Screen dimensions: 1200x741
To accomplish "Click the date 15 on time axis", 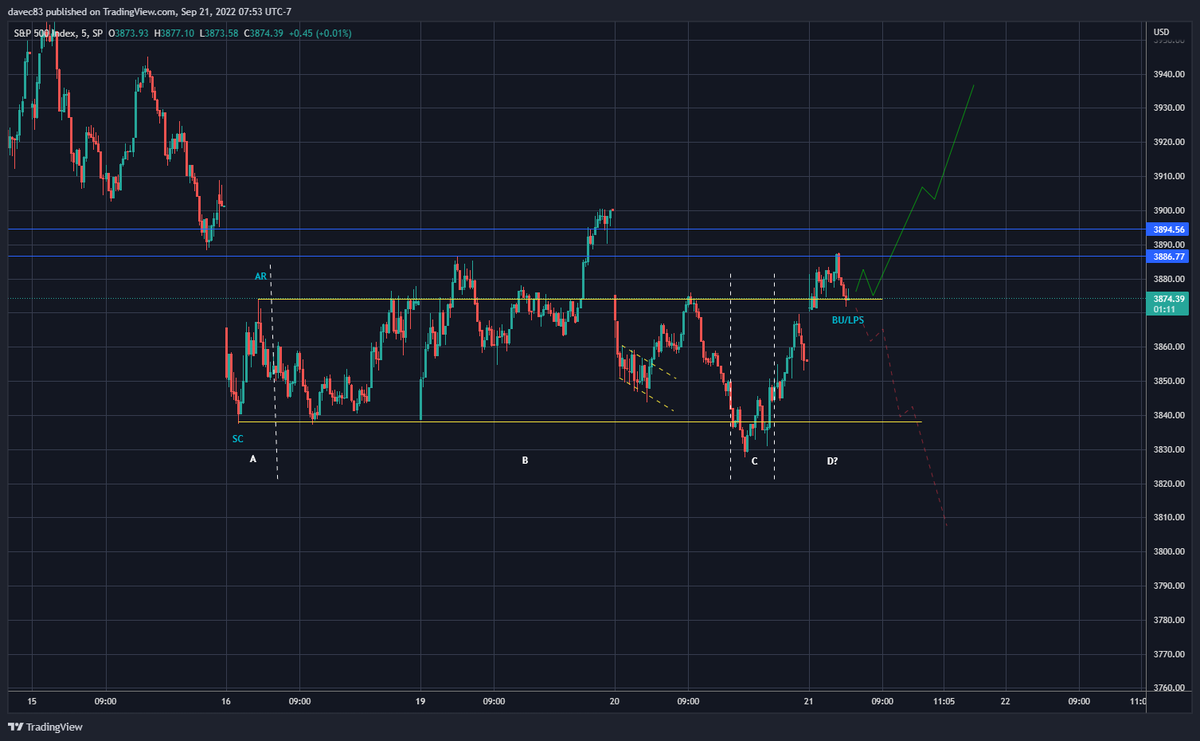I will (x=32, y=701).
